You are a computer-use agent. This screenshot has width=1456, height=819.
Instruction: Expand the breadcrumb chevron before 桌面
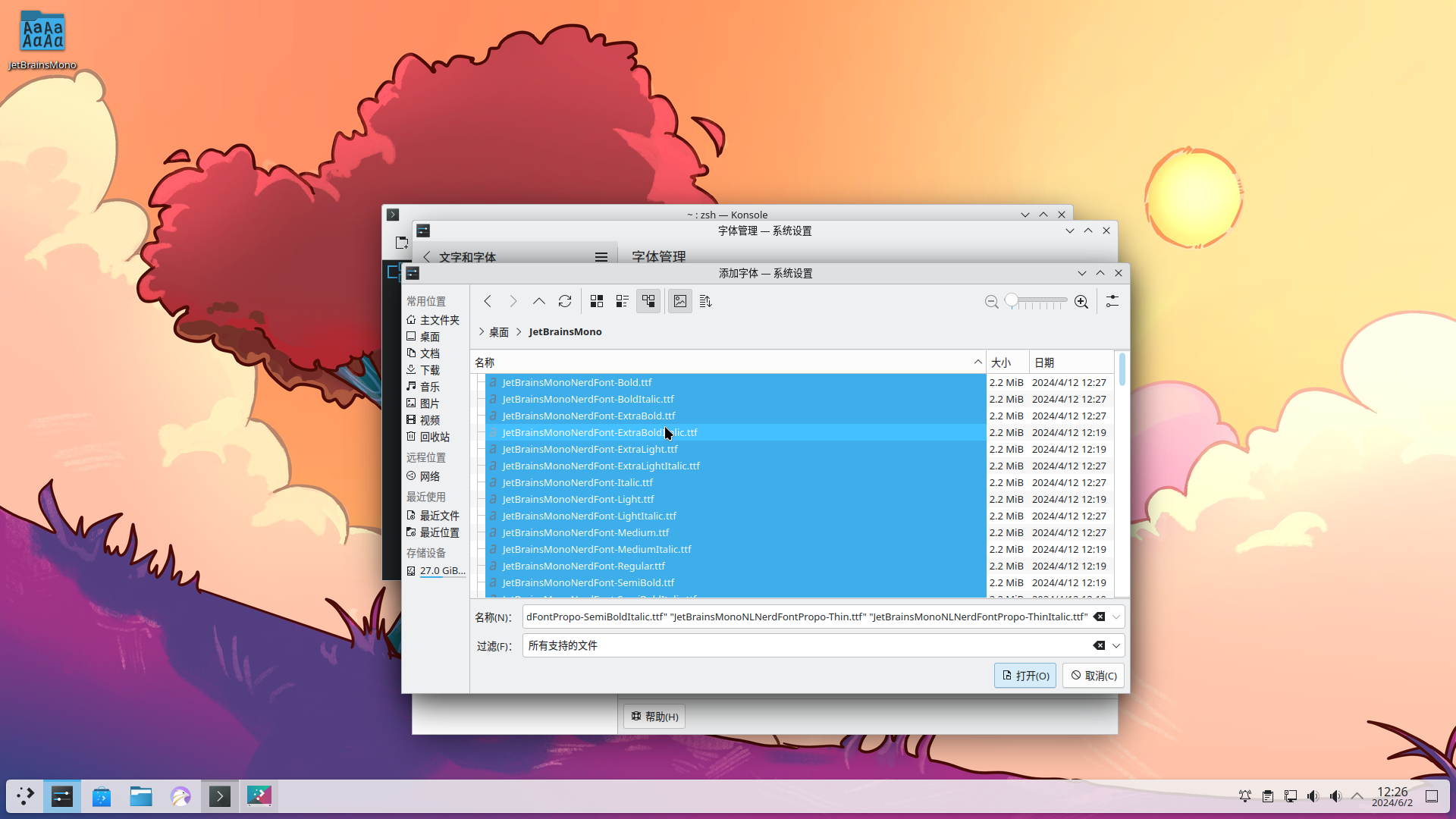pos(482,332)
